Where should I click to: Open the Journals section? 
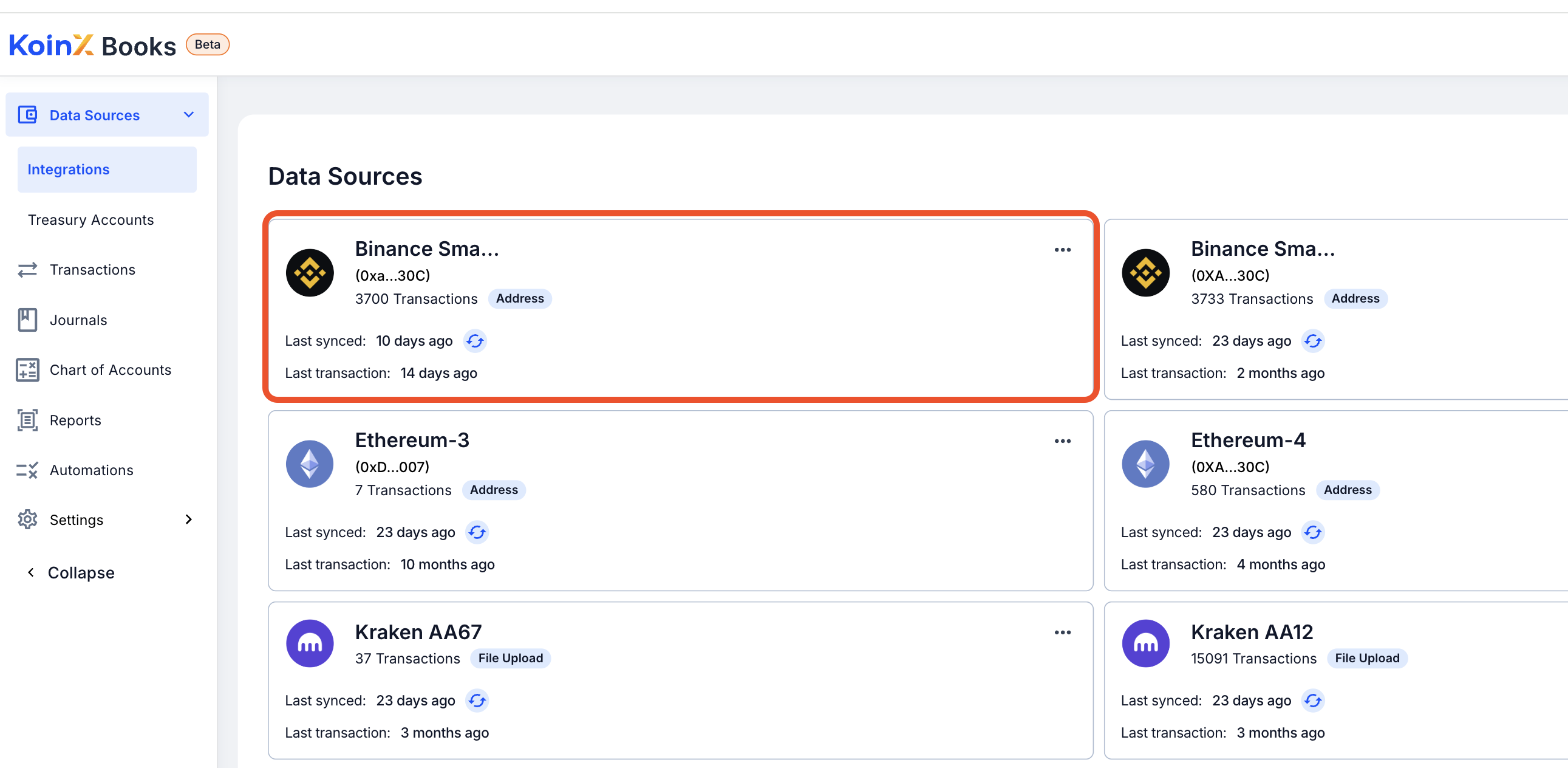coord(78,320)
